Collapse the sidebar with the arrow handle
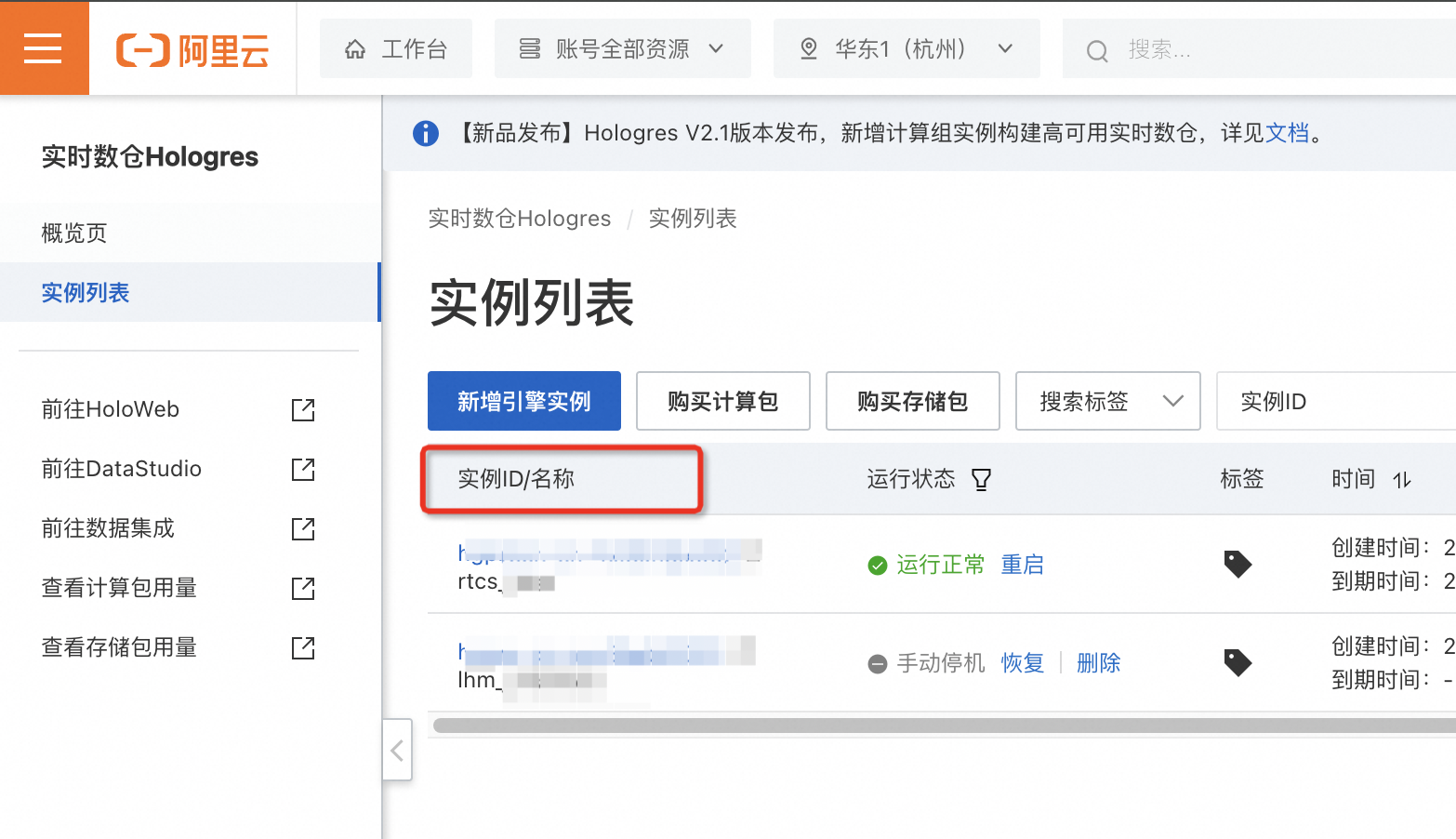 [397, 750]
